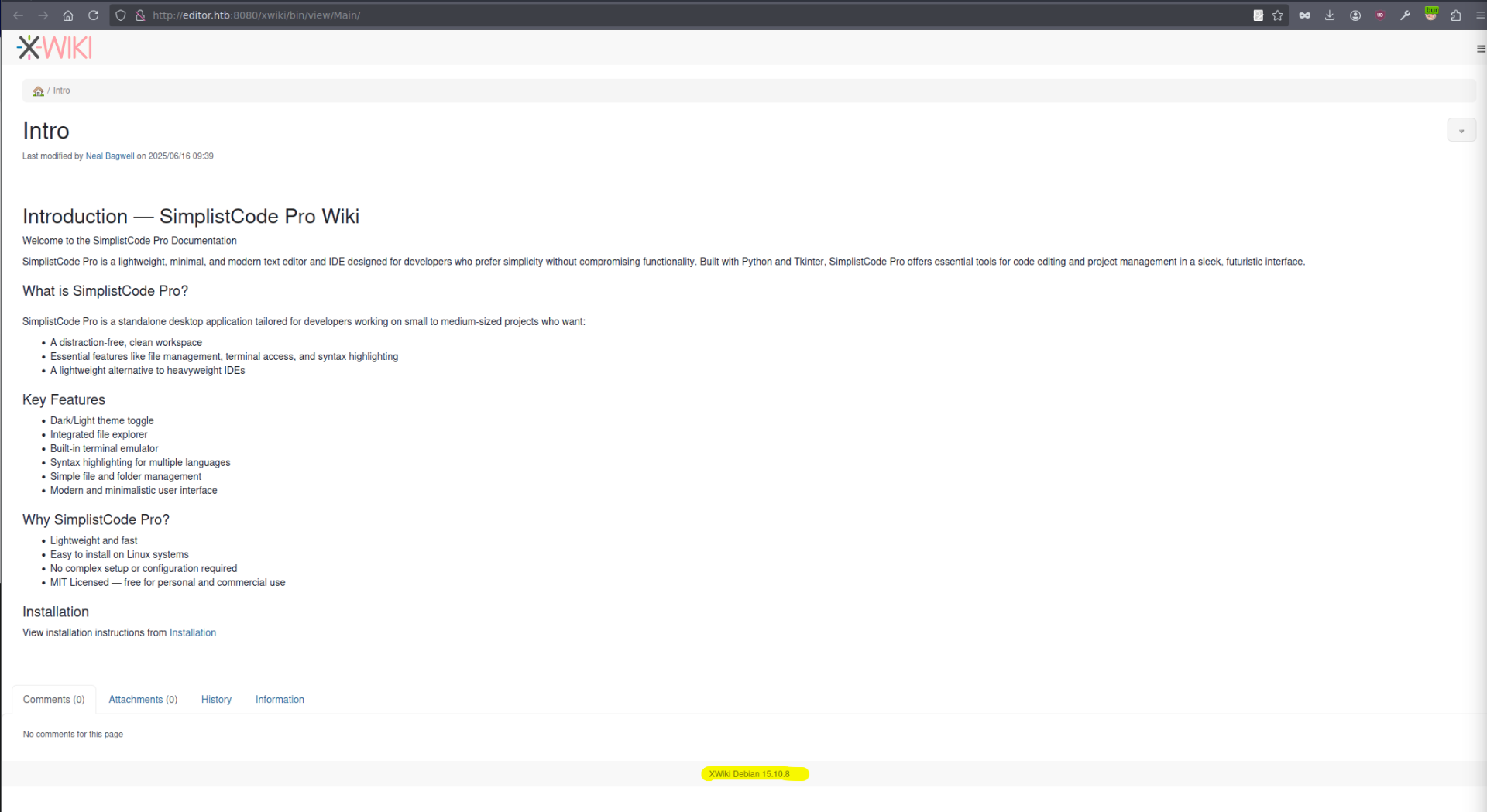Open the Firefox account profile icon
This screenshot has width=1487, height=812.
pyautogui.click(x=1355, y=15)
